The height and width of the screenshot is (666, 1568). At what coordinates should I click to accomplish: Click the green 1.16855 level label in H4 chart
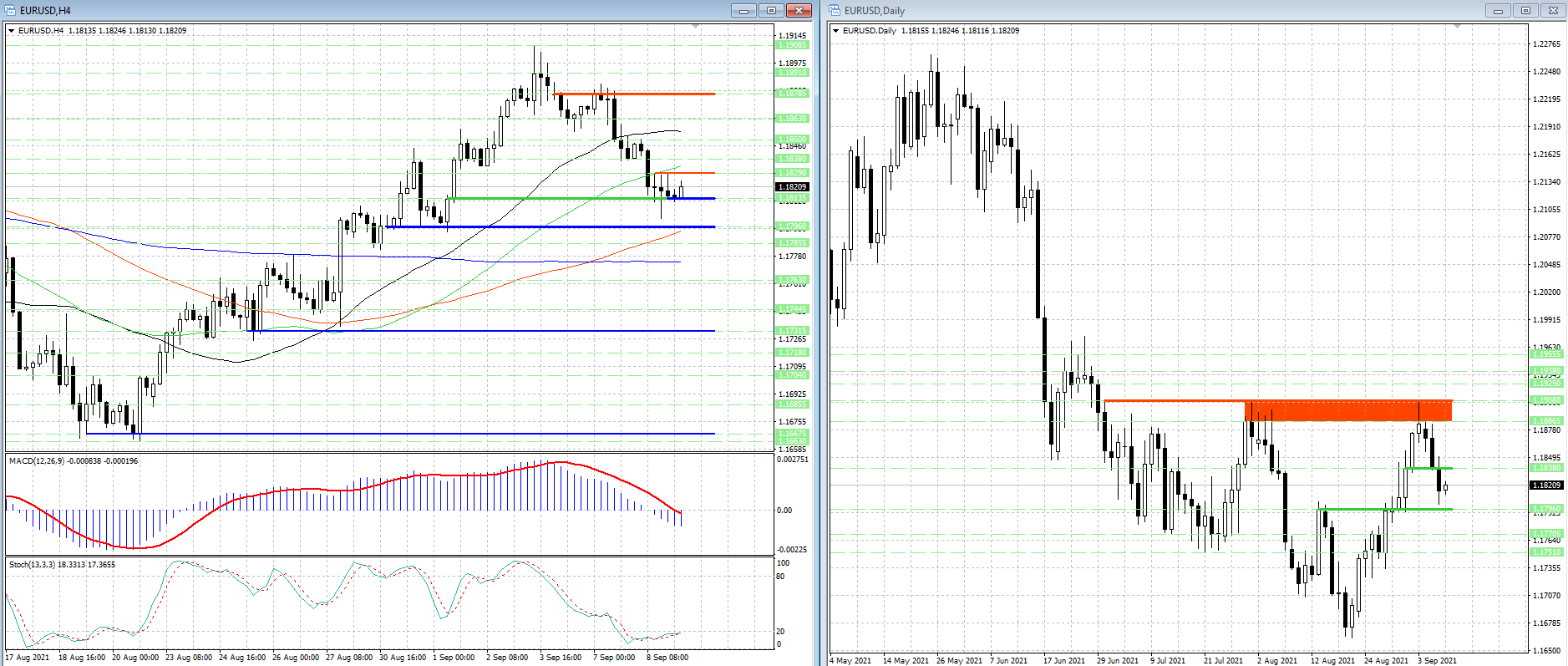(792, 404)
